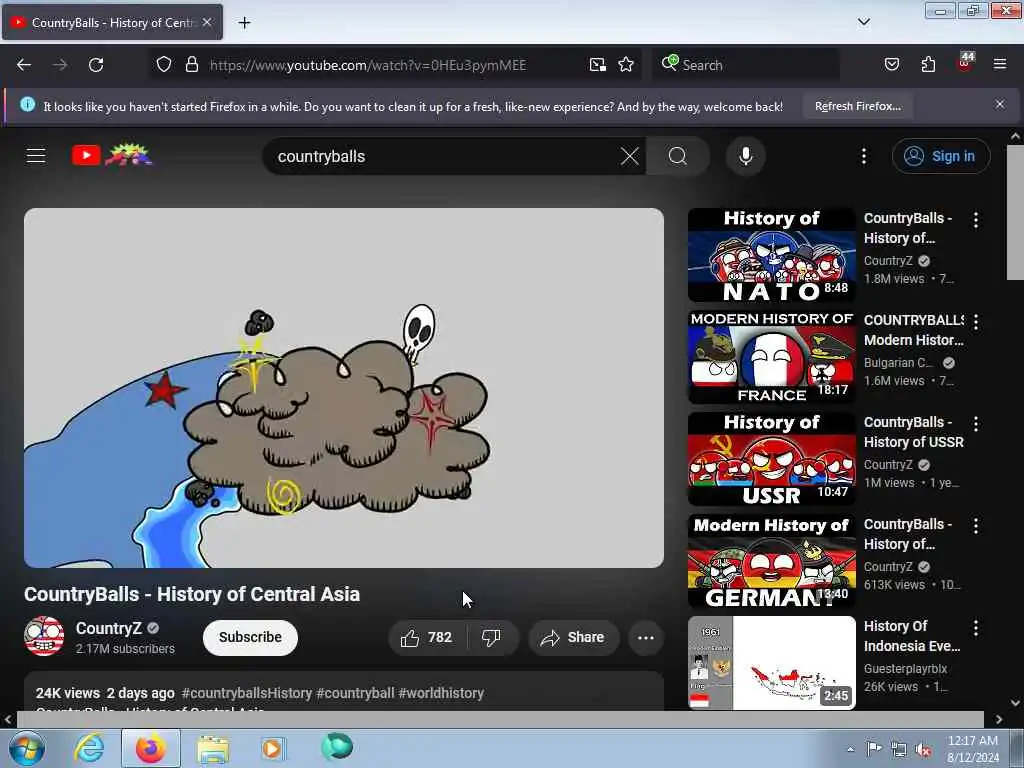Click the vertical page scrollbar thumb
The image size is (1024, 768).
1014,212
